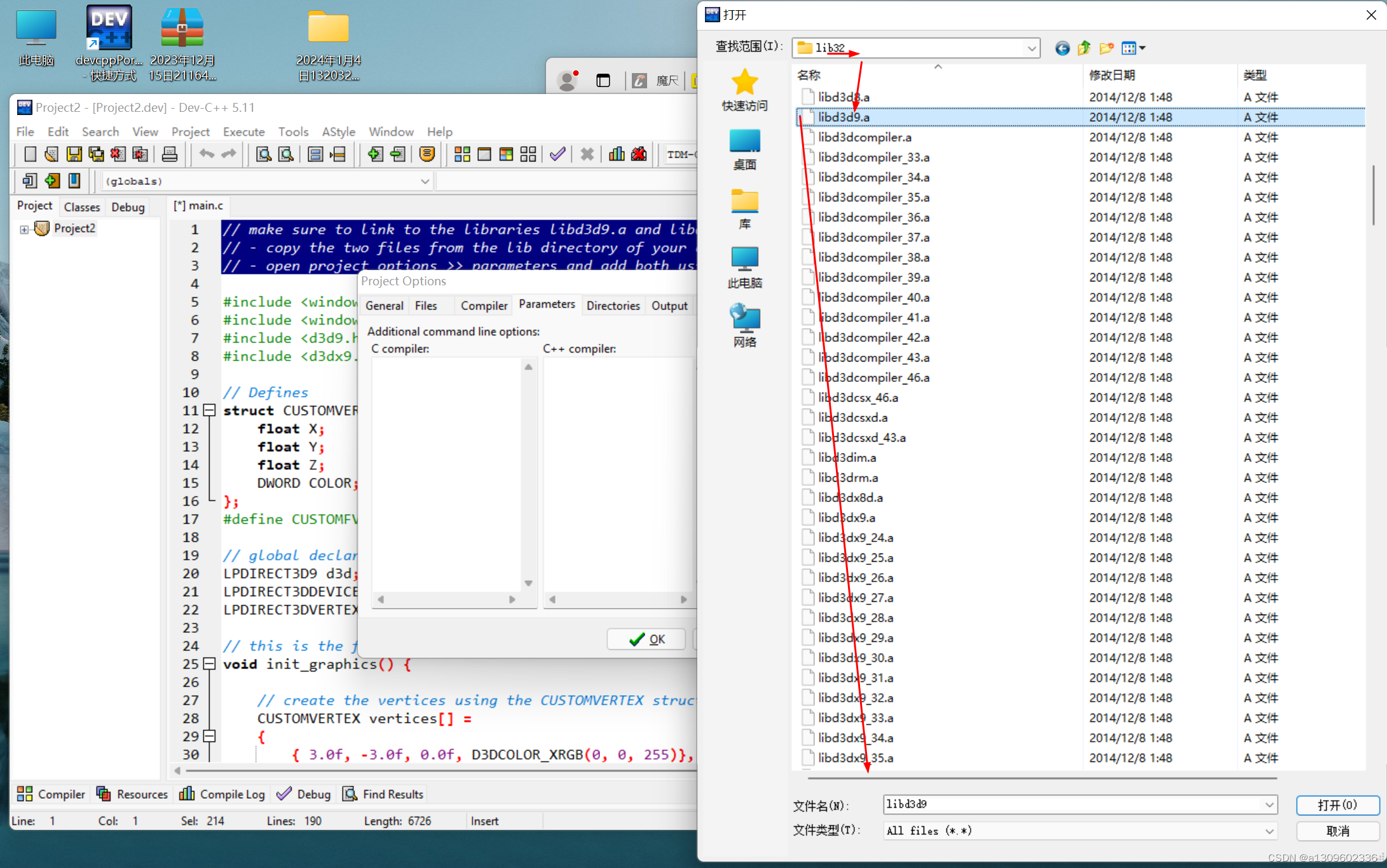
Task: Collapse the init_graphics fold marker at line 25
Action: point(209,664)
